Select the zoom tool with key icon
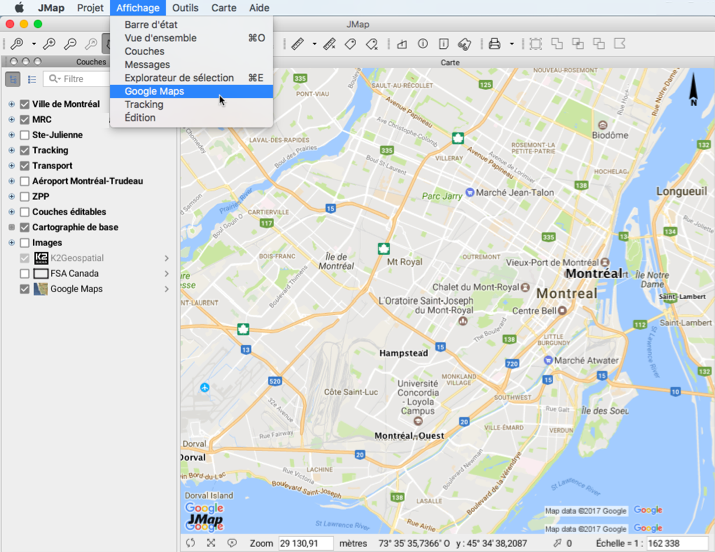Image resolution: width=715 pixels, height=552 pixels. click(x=17, y=44)
